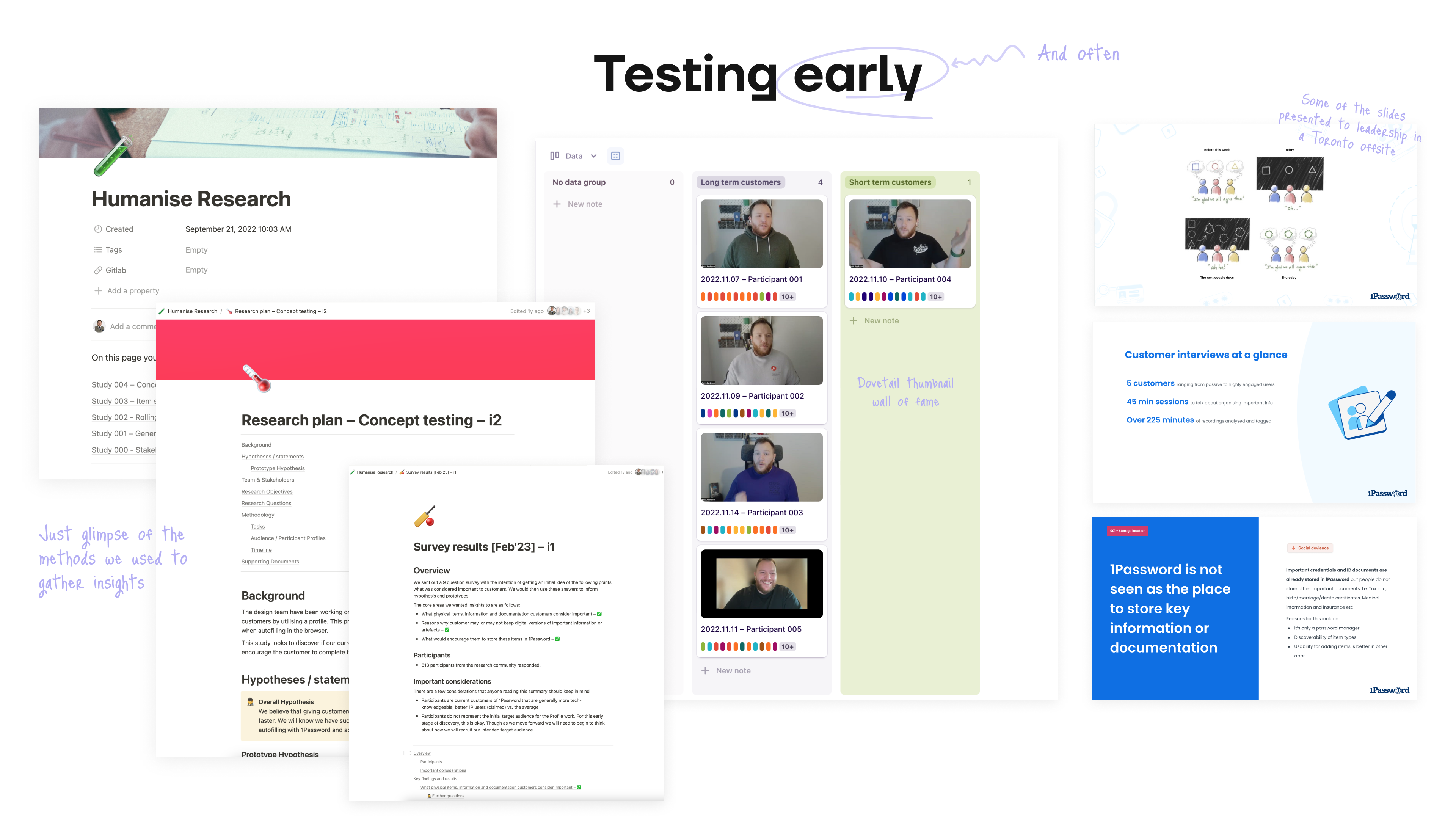Select the Long term customers column label
Screen dimensions: 1456x819
[741, 182]
